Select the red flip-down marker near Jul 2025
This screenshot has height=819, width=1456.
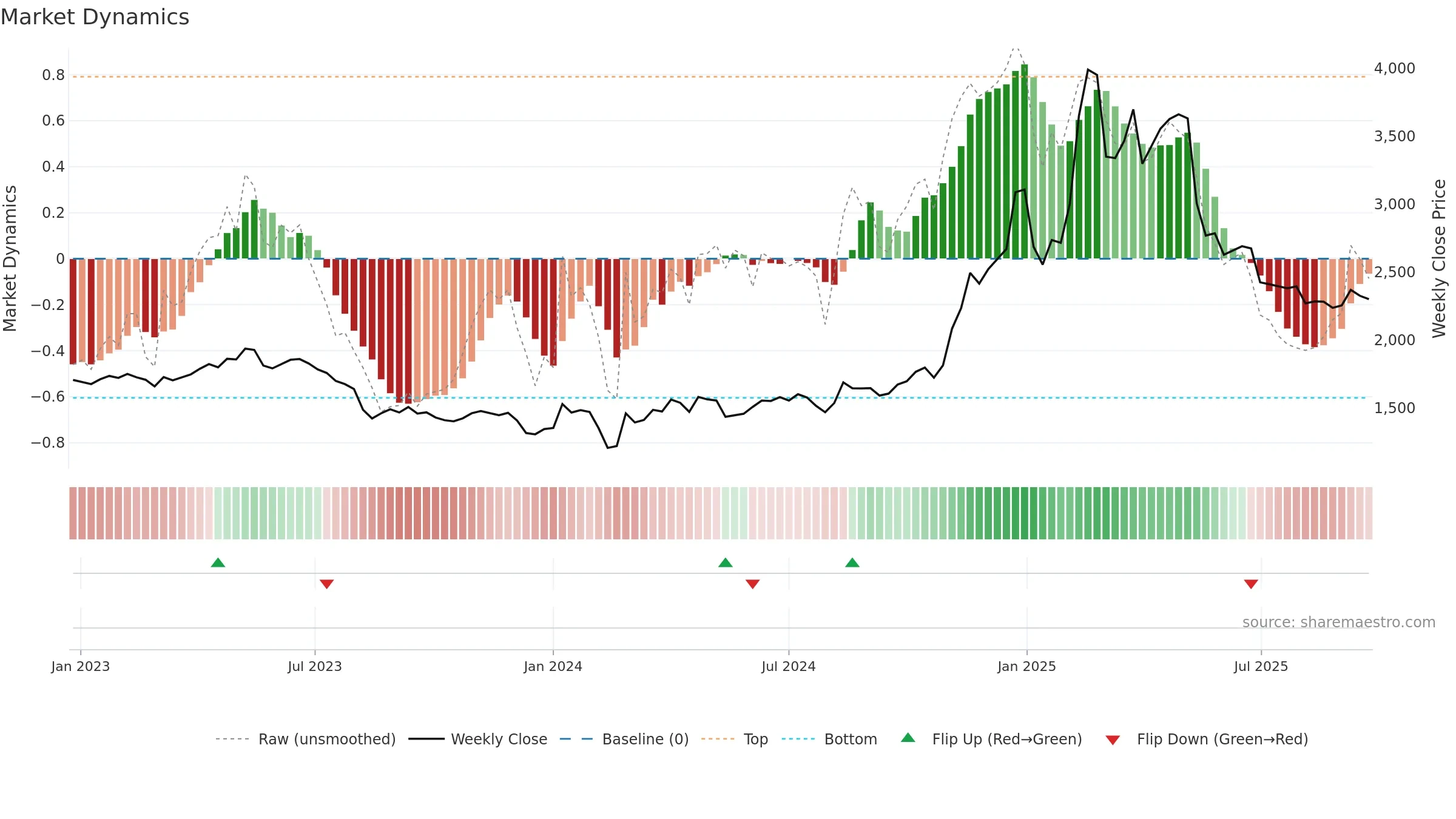pyautogui.click(x=1251, y=584)
